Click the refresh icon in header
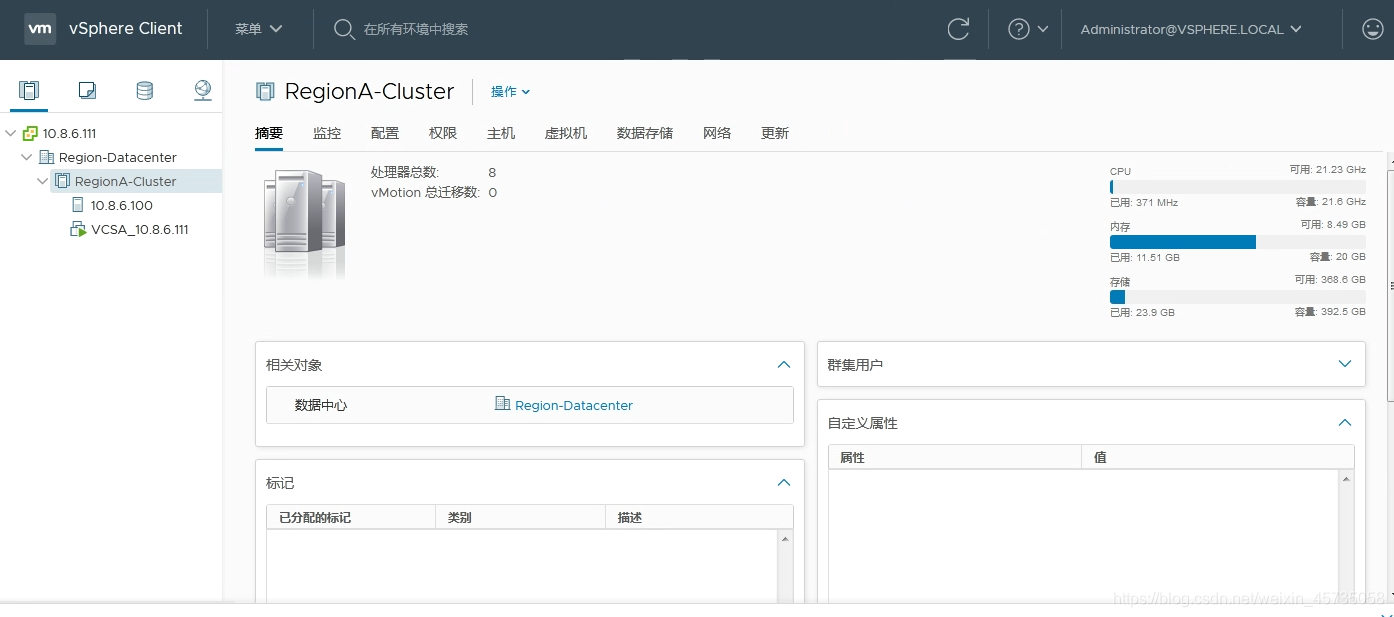1394x617 pixels. pyautogui.click(x=958, y=29)
